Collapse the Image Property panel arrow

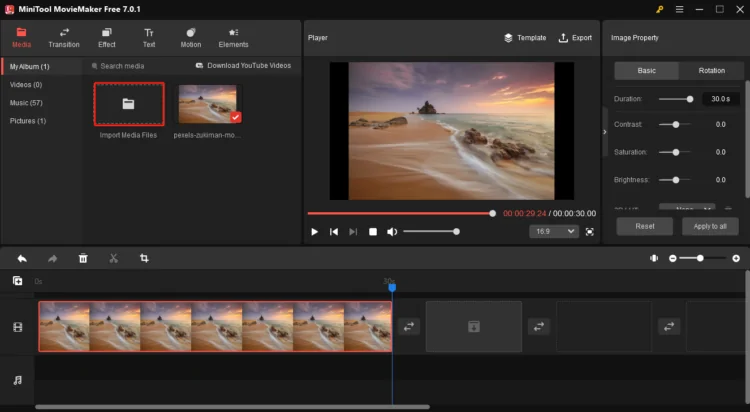(604, 131)
